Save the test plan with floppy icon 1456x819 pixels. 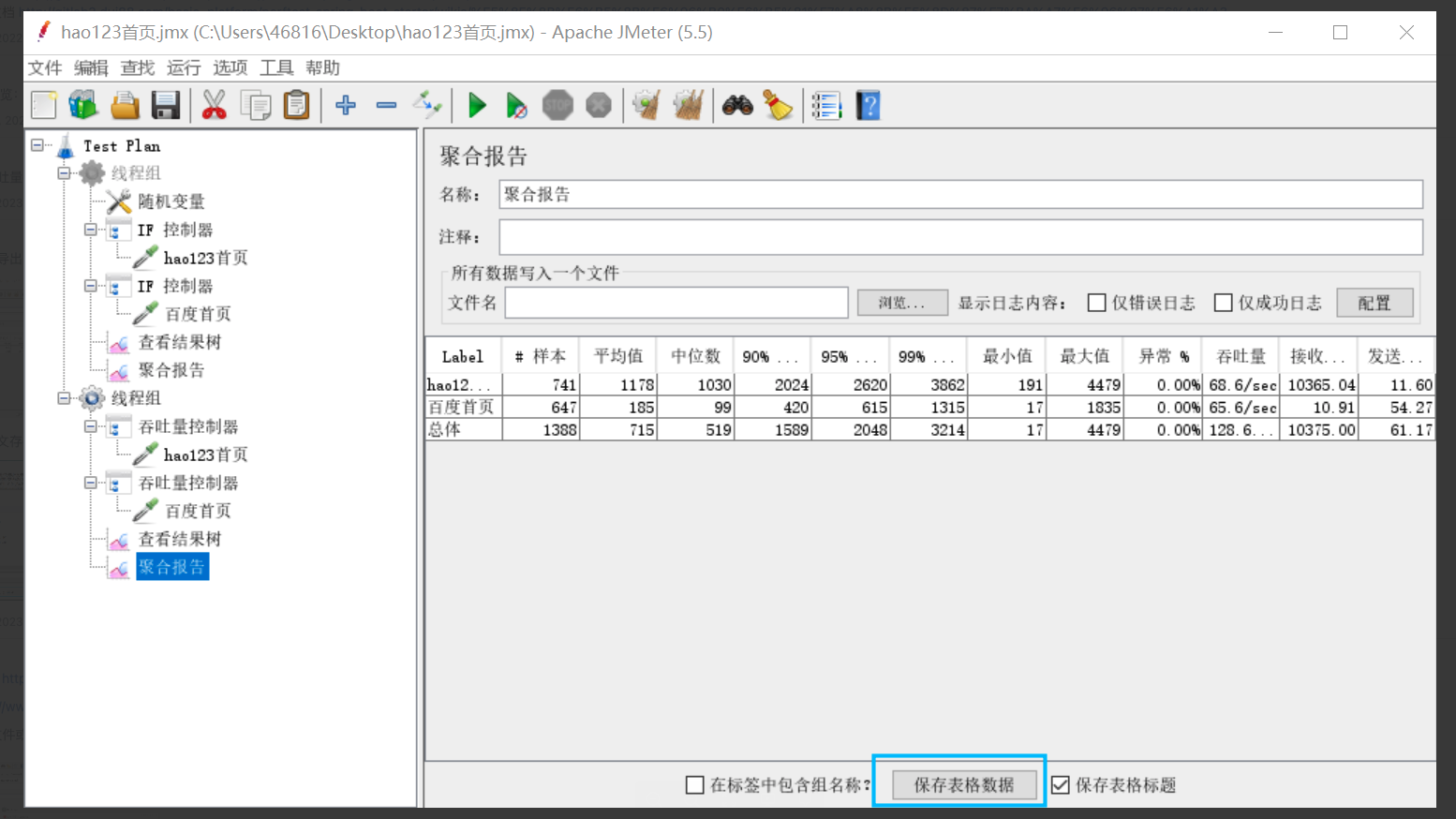(x=166, y=105)
